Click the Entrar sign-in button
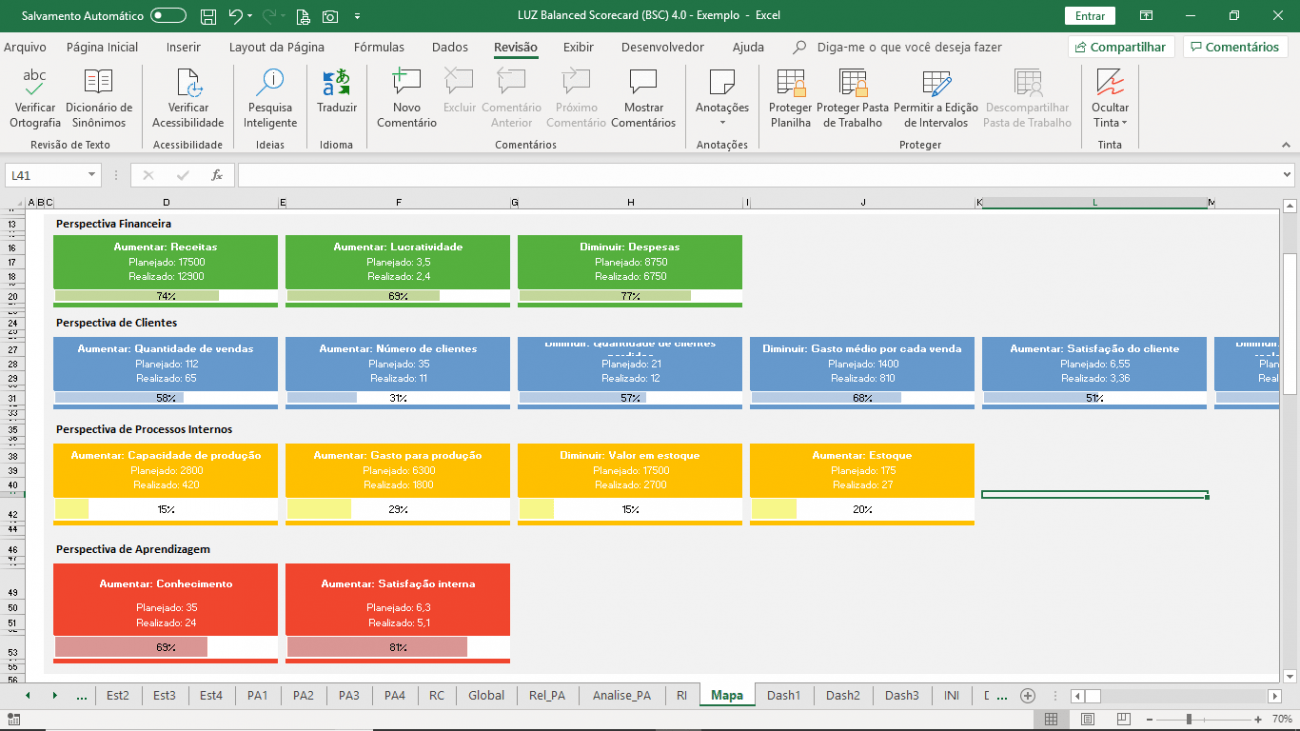 pyautogui.click(x=1090, y=16)
